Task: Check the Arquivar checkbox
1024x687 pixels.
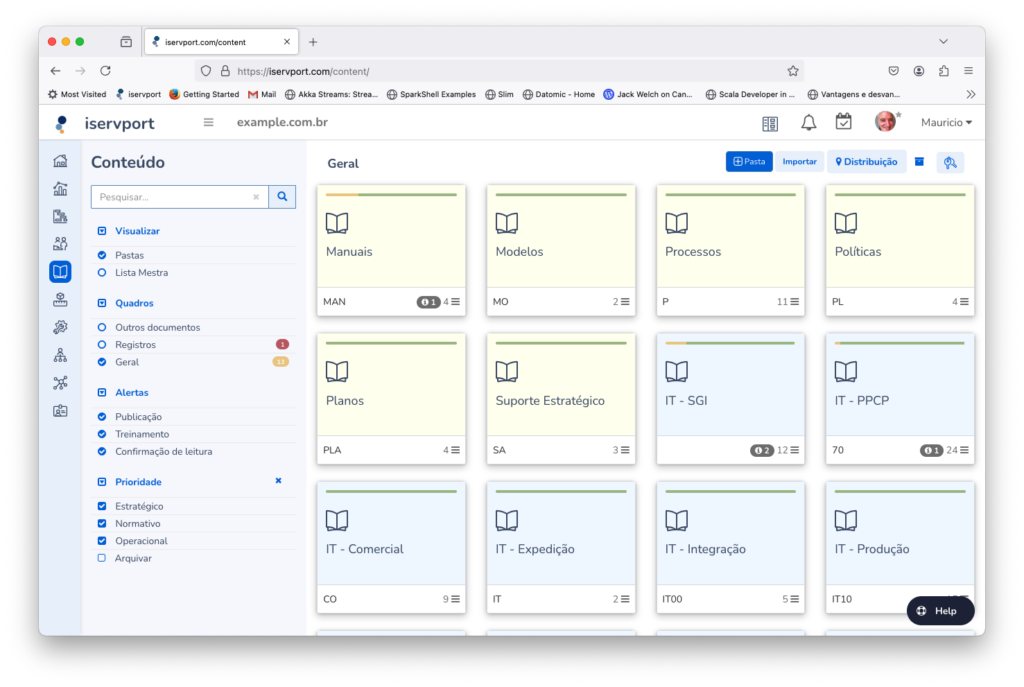Action: 102,558
